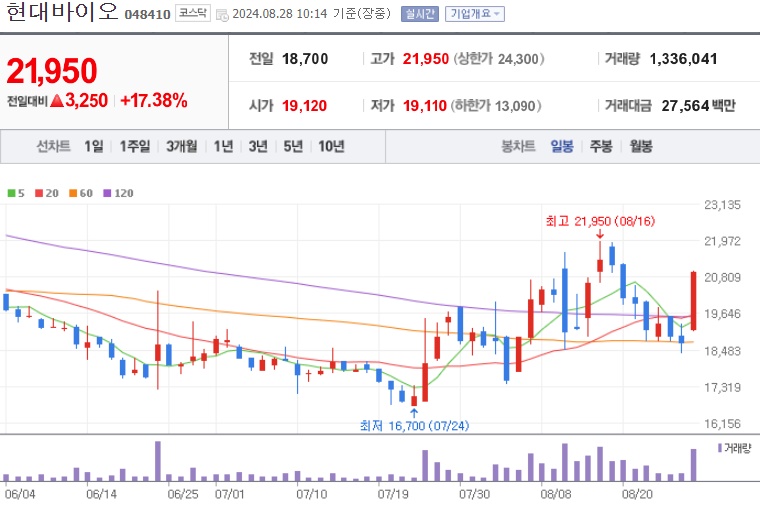Click the orange 60-day moving average legend
760x510 pixels.
(x=80, y=193)
